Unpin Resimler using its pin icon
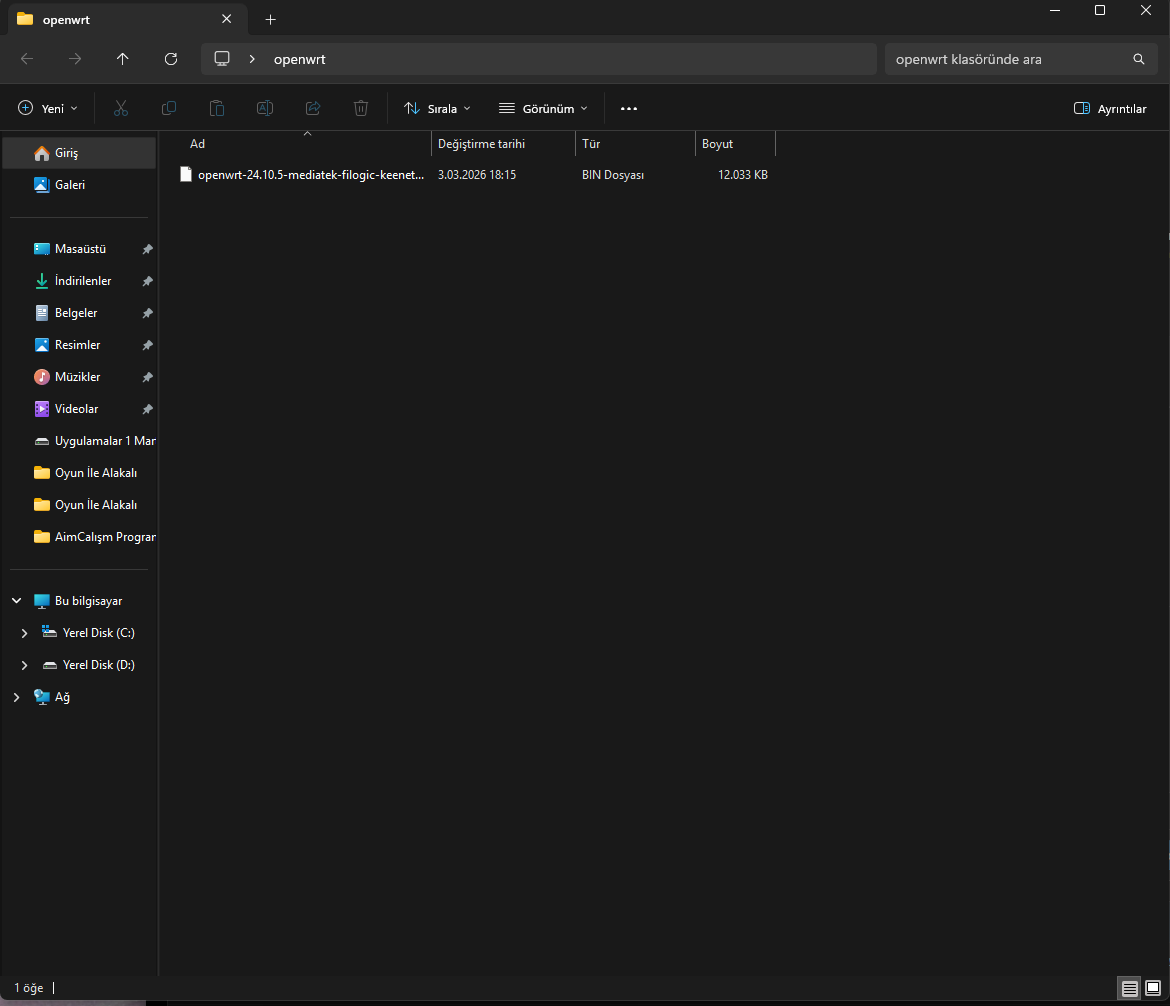The image size is (1170, 1006). (148, 345)
